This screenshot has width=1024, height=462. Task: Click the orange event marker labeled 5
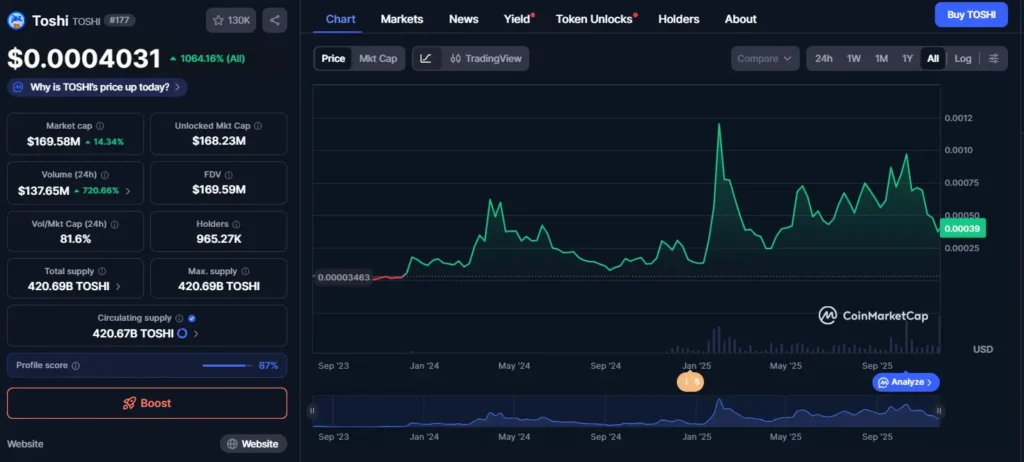click(x=691, y=382)
